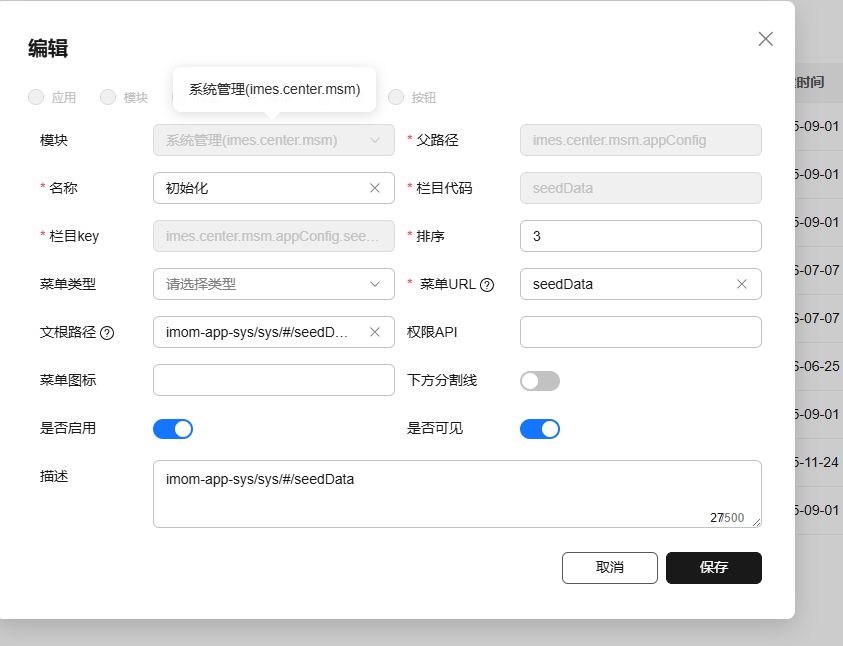Disable the 是否启用 switch

173,429
